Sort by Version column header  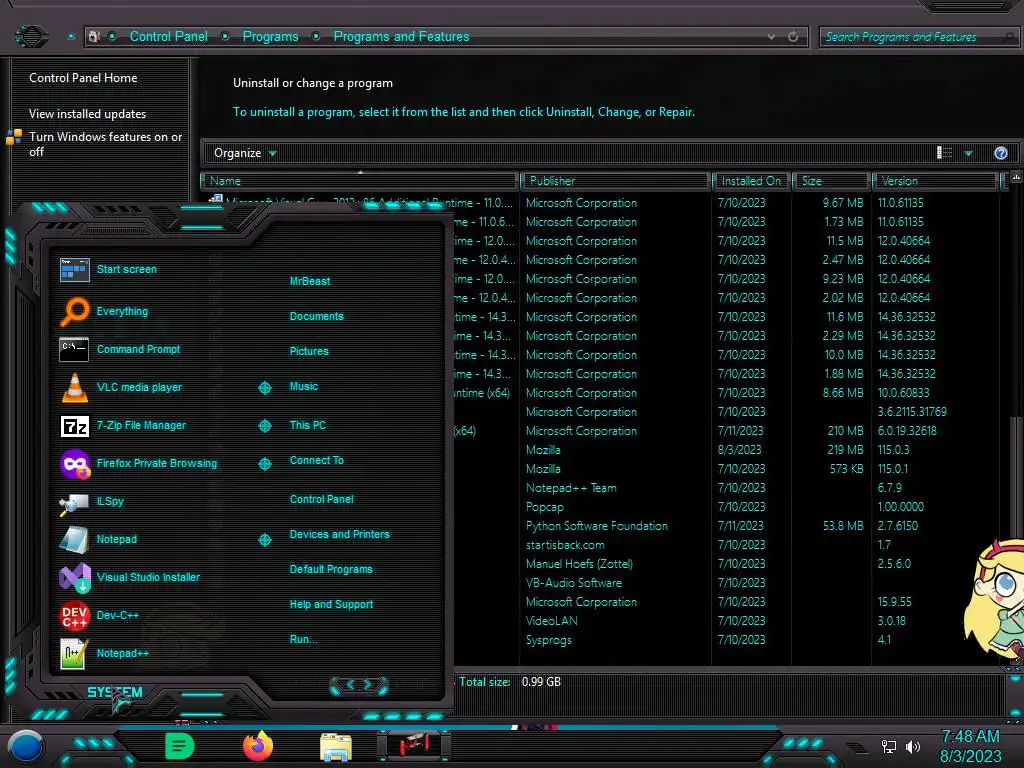coord(936,181)
